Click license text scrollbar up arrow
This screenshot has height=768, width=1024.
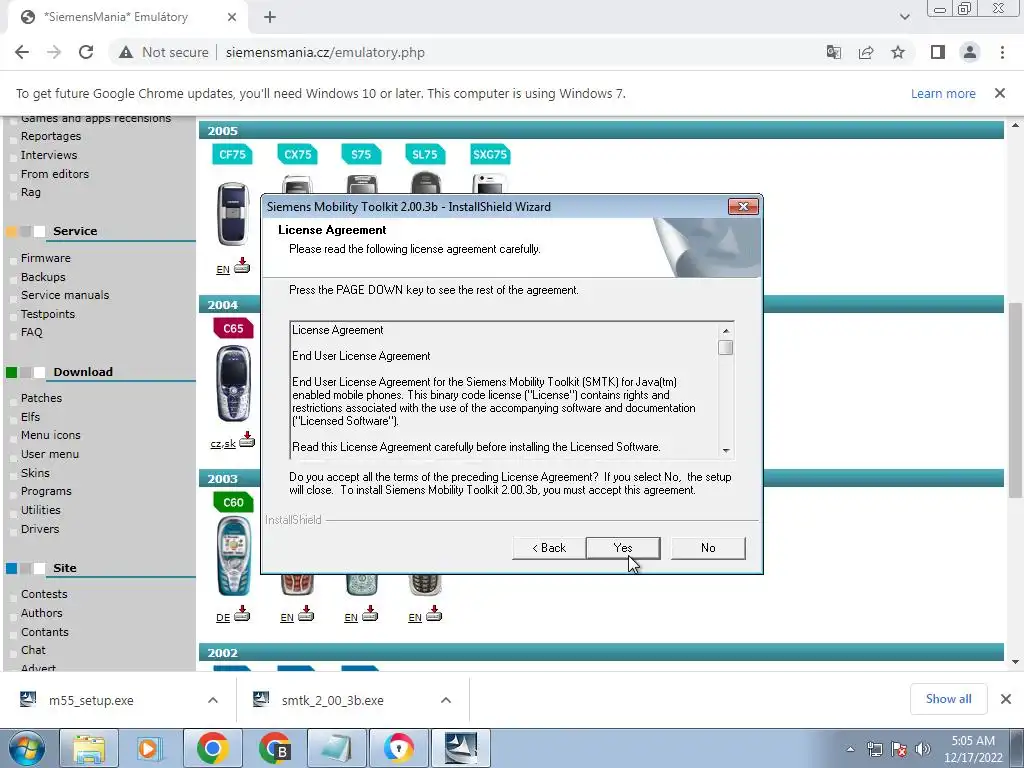tap(726, 331)
